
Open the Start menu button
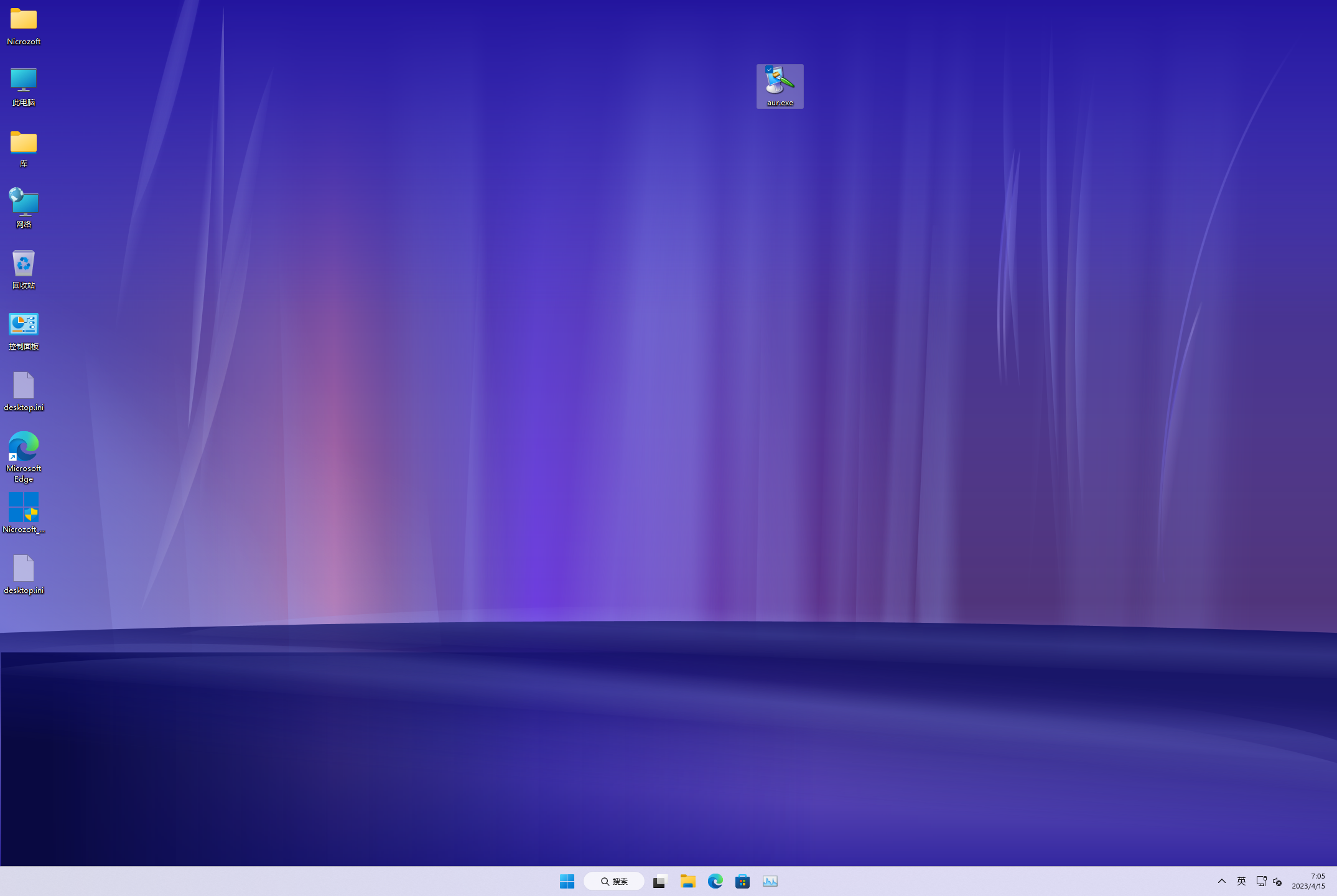567,881
